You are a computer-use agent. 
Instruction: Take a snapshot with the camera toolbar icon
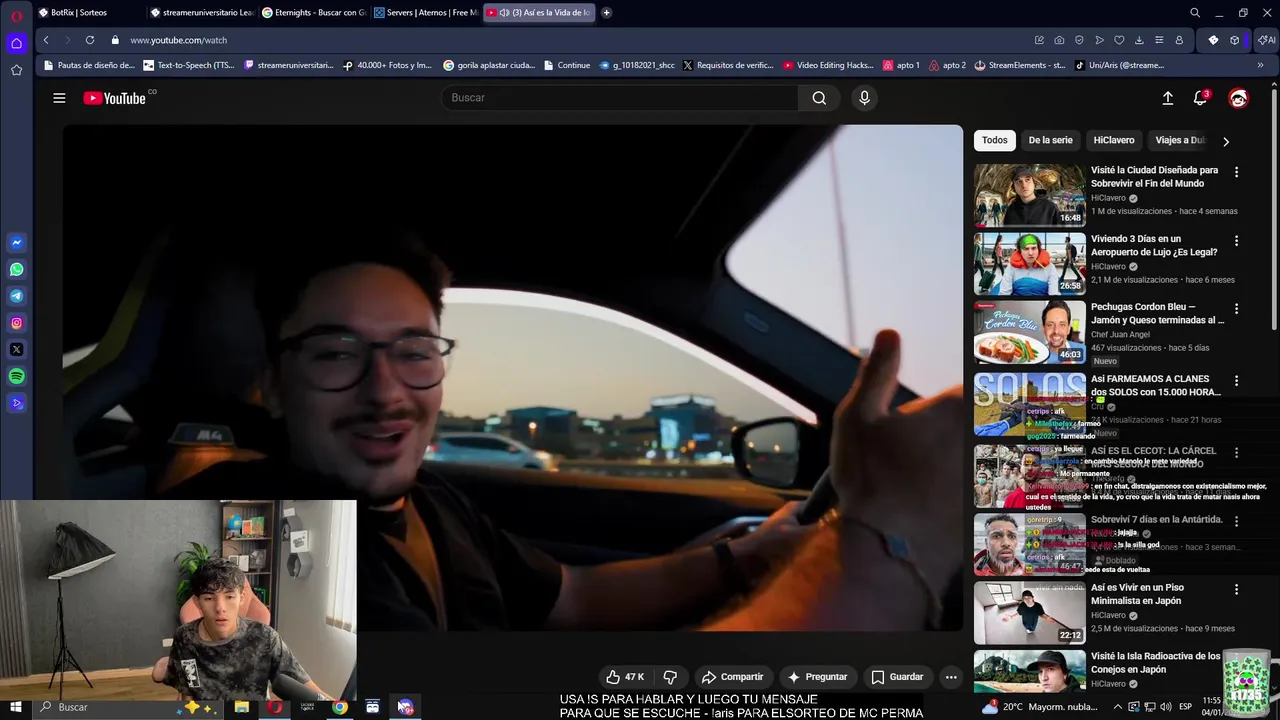[1059, 40]
